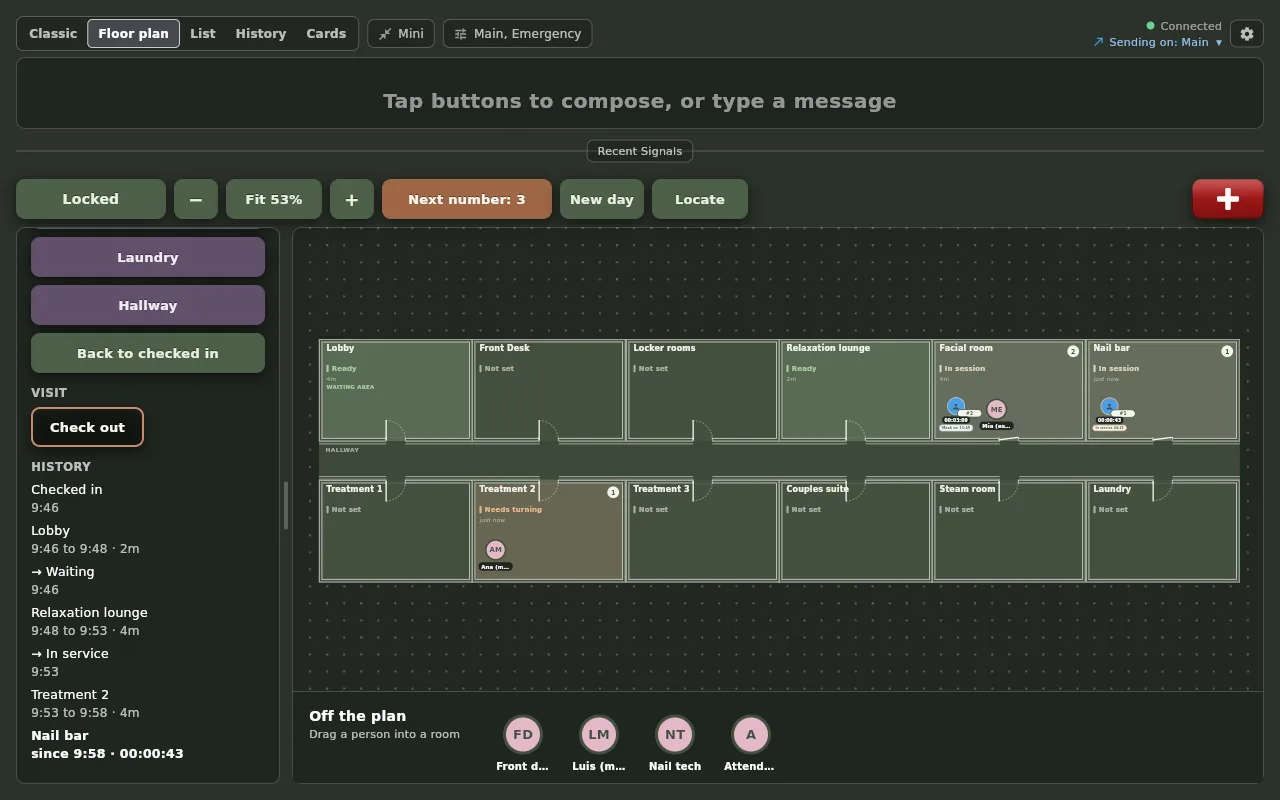The width and height of the screenshot is (1280, 800).
Task: Click the Nail bar occupancy badge 1
Action: (x=1227, y=351)
